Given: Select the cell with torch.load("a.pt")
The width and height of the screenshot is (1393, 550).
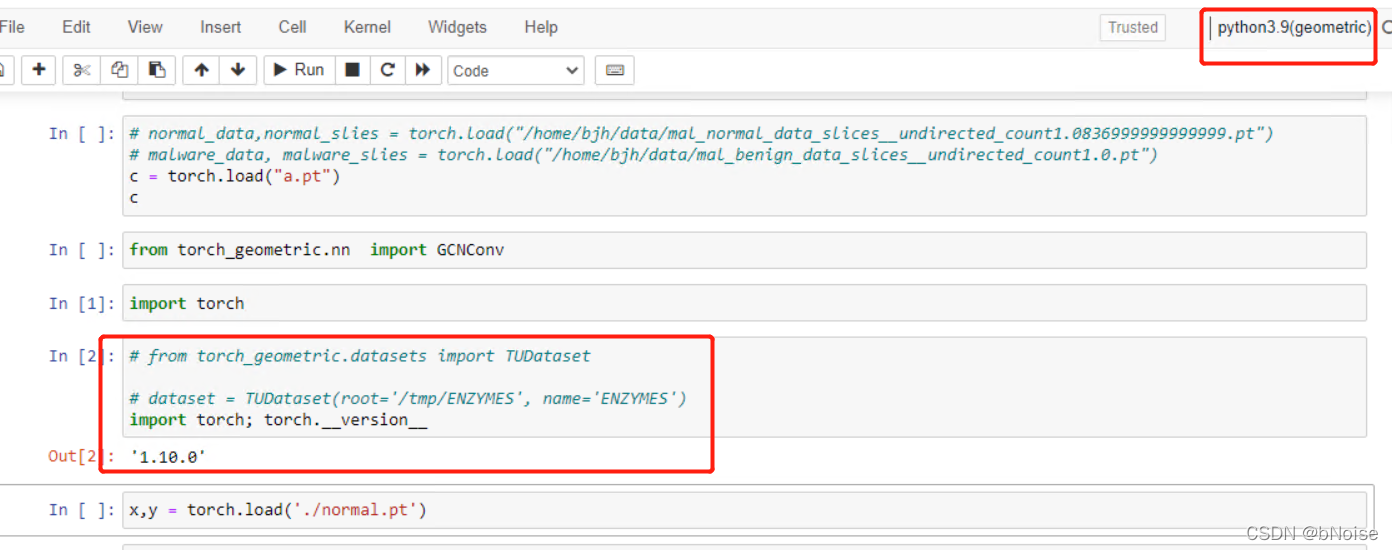Looking at the screenshot, I should [x=744, y=165].
